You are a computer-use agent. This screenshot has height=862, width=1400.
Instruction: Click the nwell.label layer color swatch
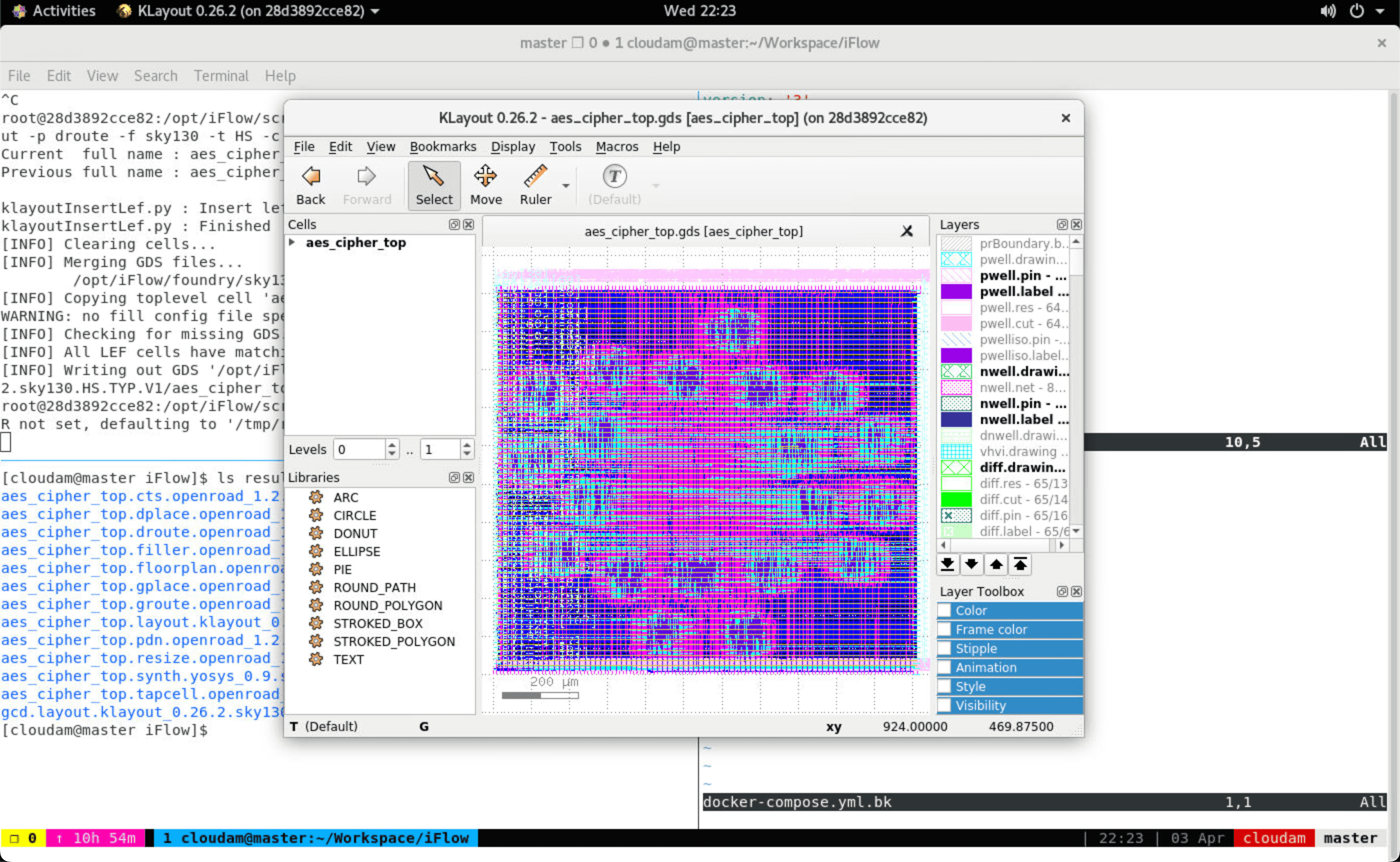click(x=956, y=419)
